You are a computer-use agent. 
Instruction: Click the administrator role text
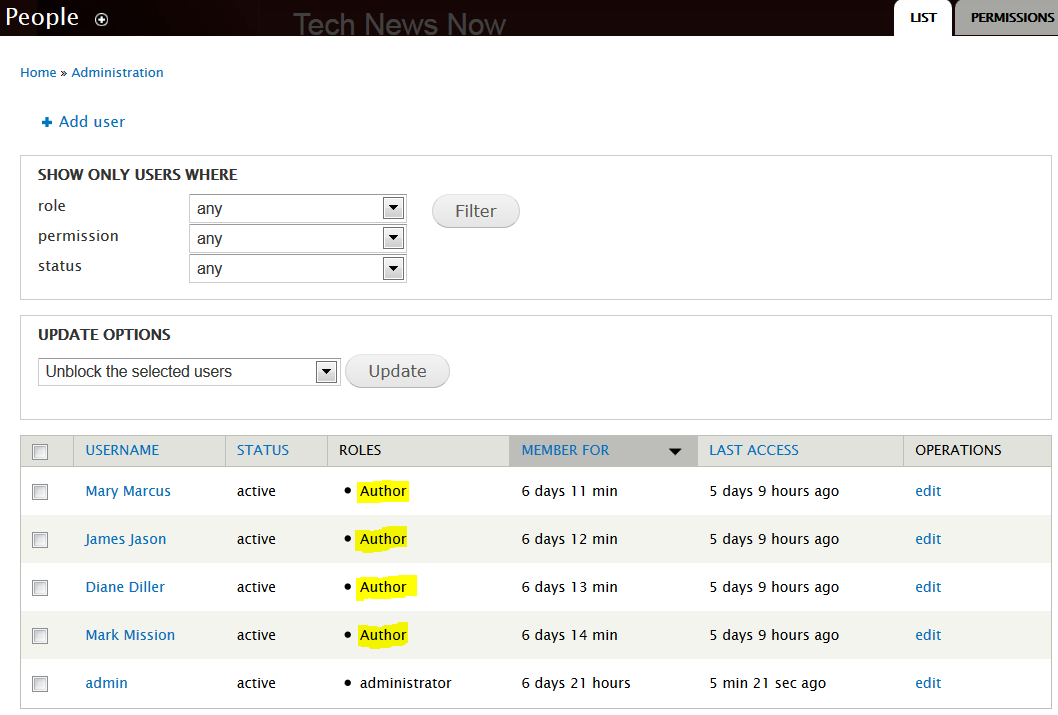406,683
